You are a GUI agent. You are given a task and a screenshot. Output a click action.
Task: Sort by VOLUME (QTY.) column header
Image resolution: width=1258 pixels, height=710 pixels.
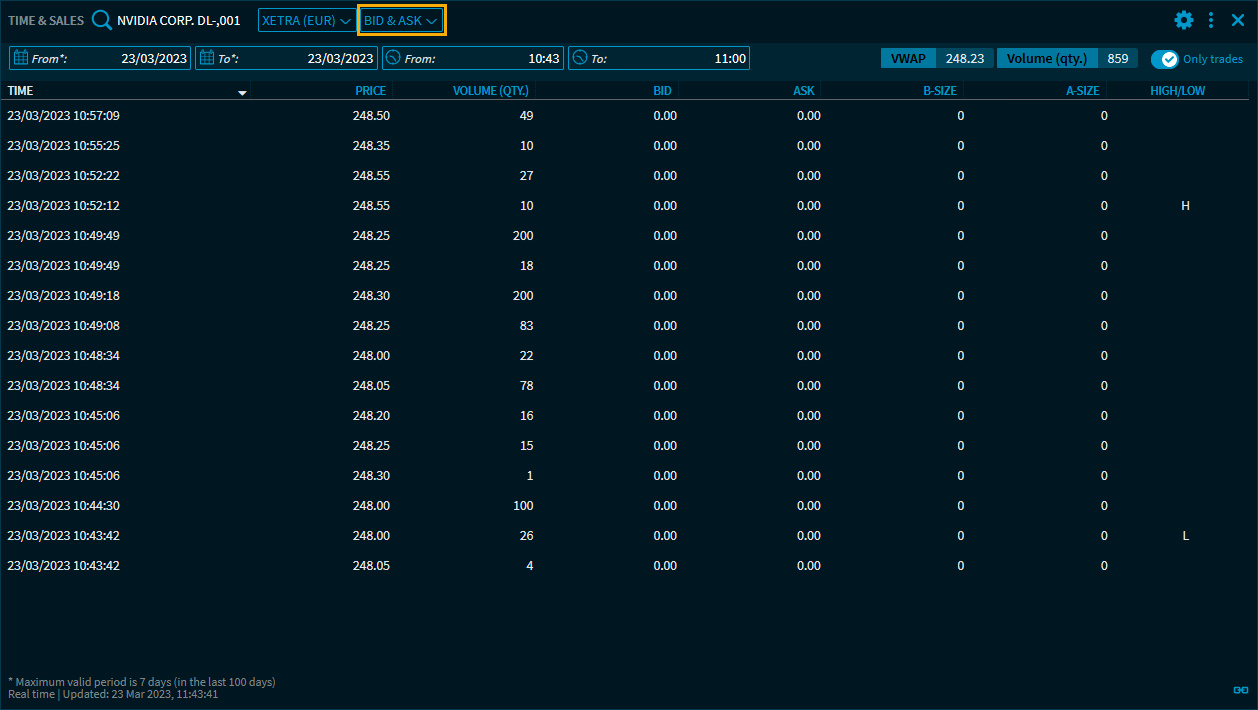coord(490,91)
